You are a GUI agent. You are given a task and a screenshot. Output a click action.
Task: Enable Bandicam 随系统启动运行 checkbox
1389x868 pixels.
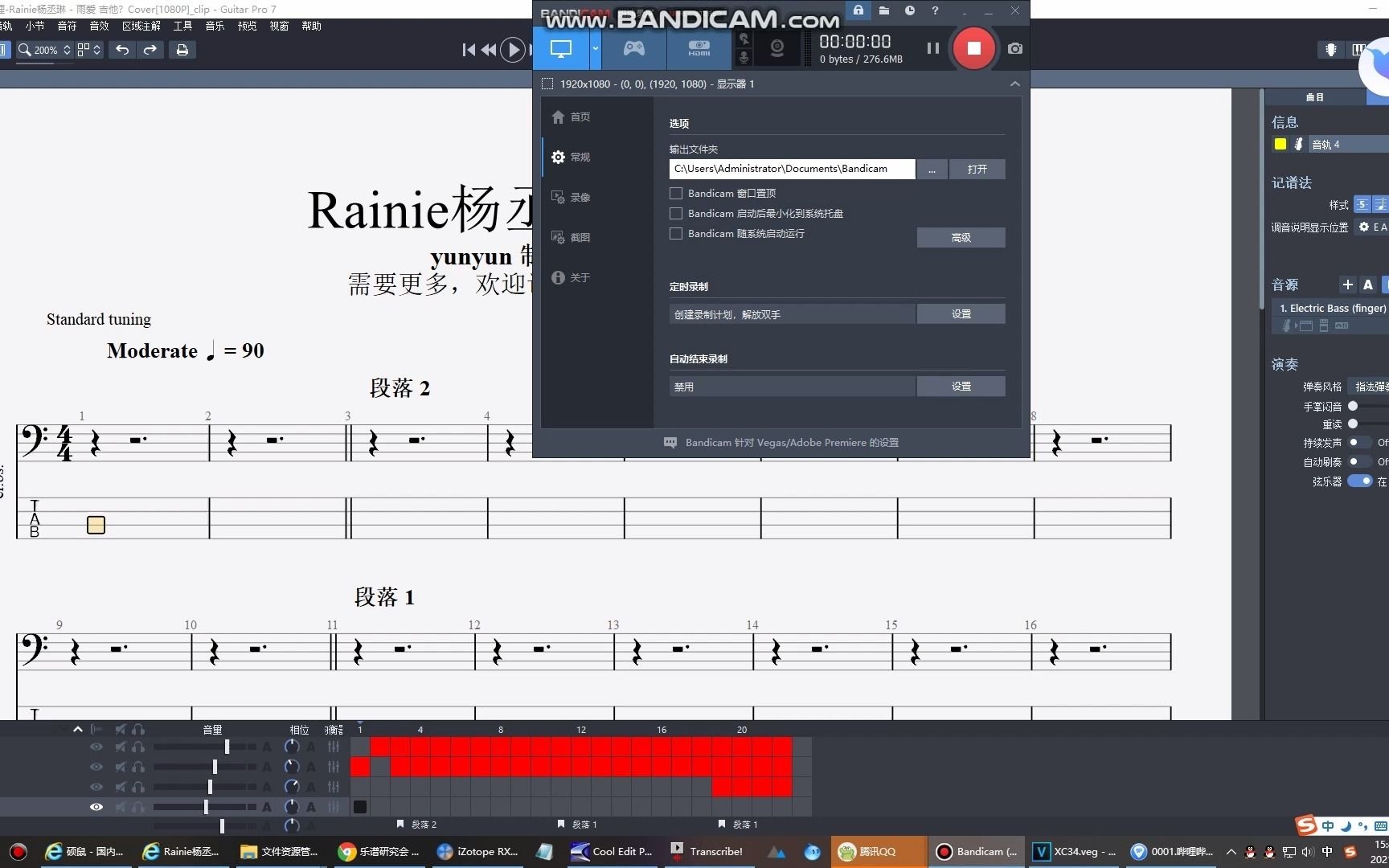point(676,234)
